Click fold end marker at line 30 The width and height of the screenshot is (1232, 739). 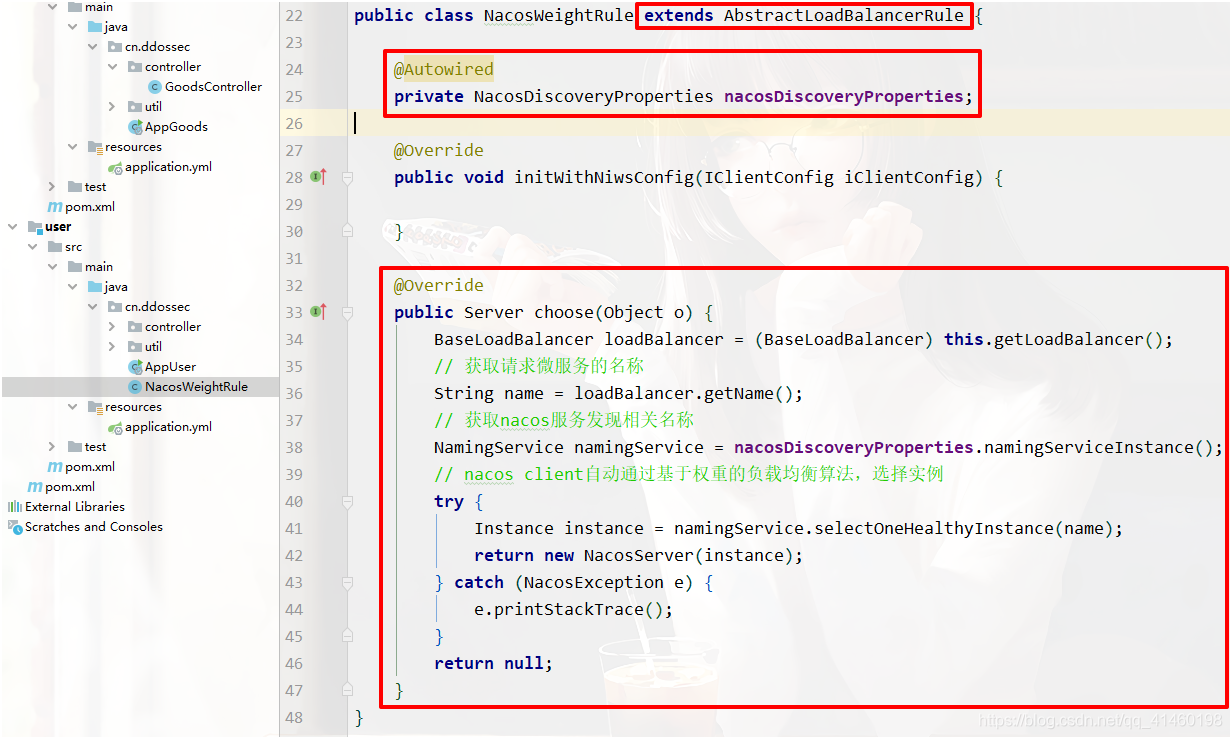point(347,231)
